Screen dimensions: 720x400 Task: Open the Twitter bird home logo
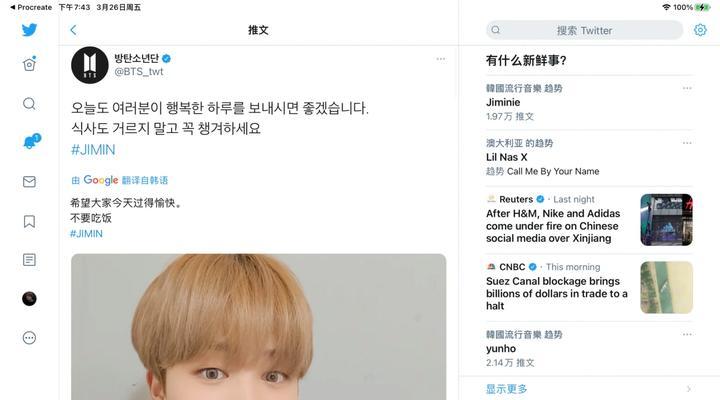point(29,30)
